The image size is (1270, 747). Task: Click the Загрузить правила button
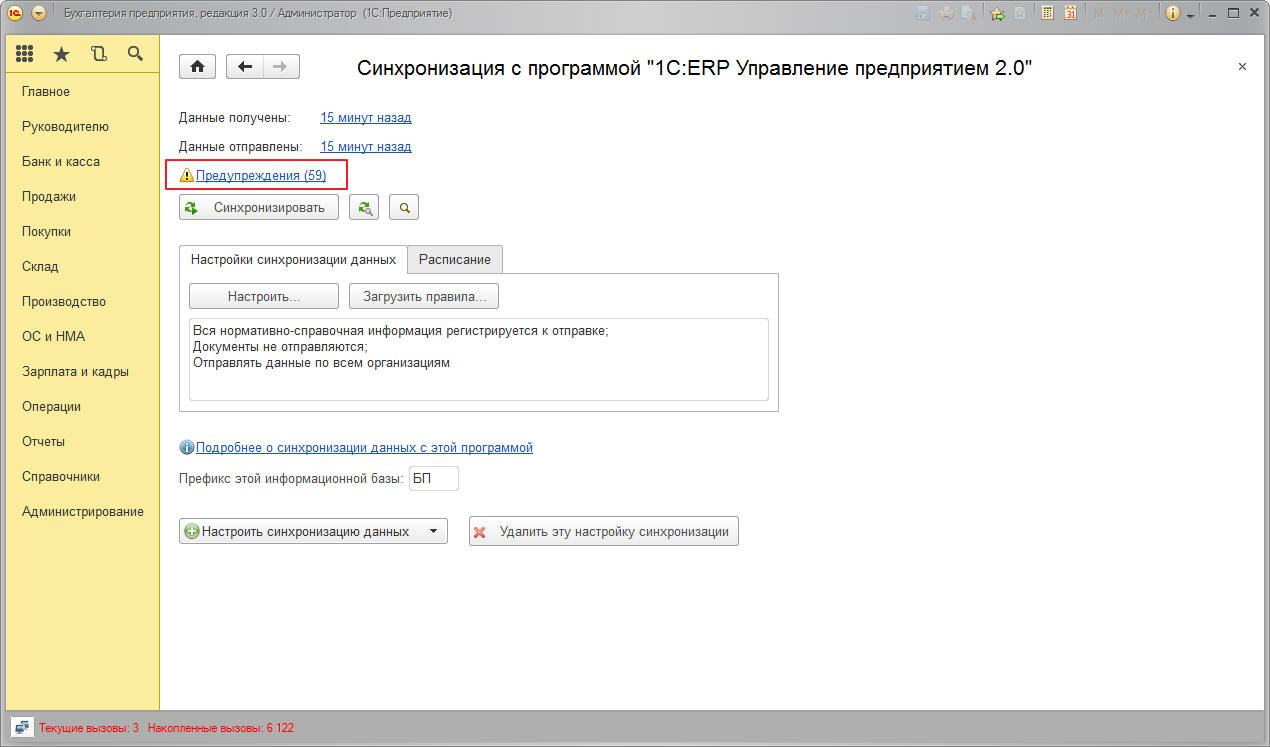423,297
